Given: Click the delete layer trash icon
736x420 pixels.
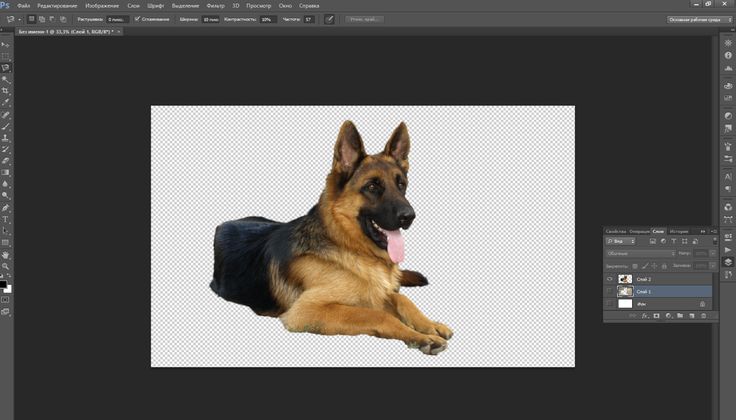Looking at the screenshot, I should [x=704, y=316].
